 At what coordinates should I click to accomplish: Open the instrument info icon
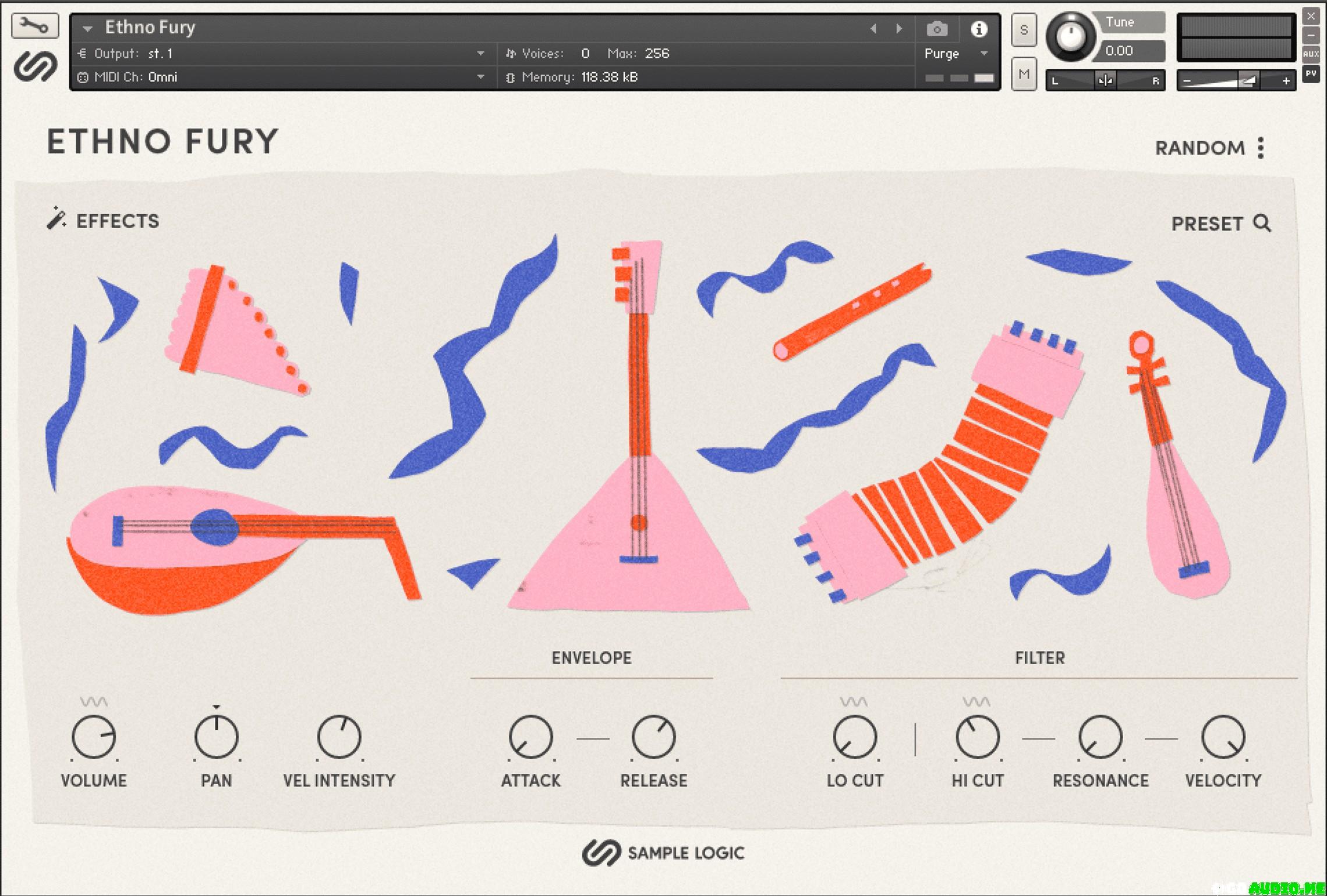click(979, 29)
